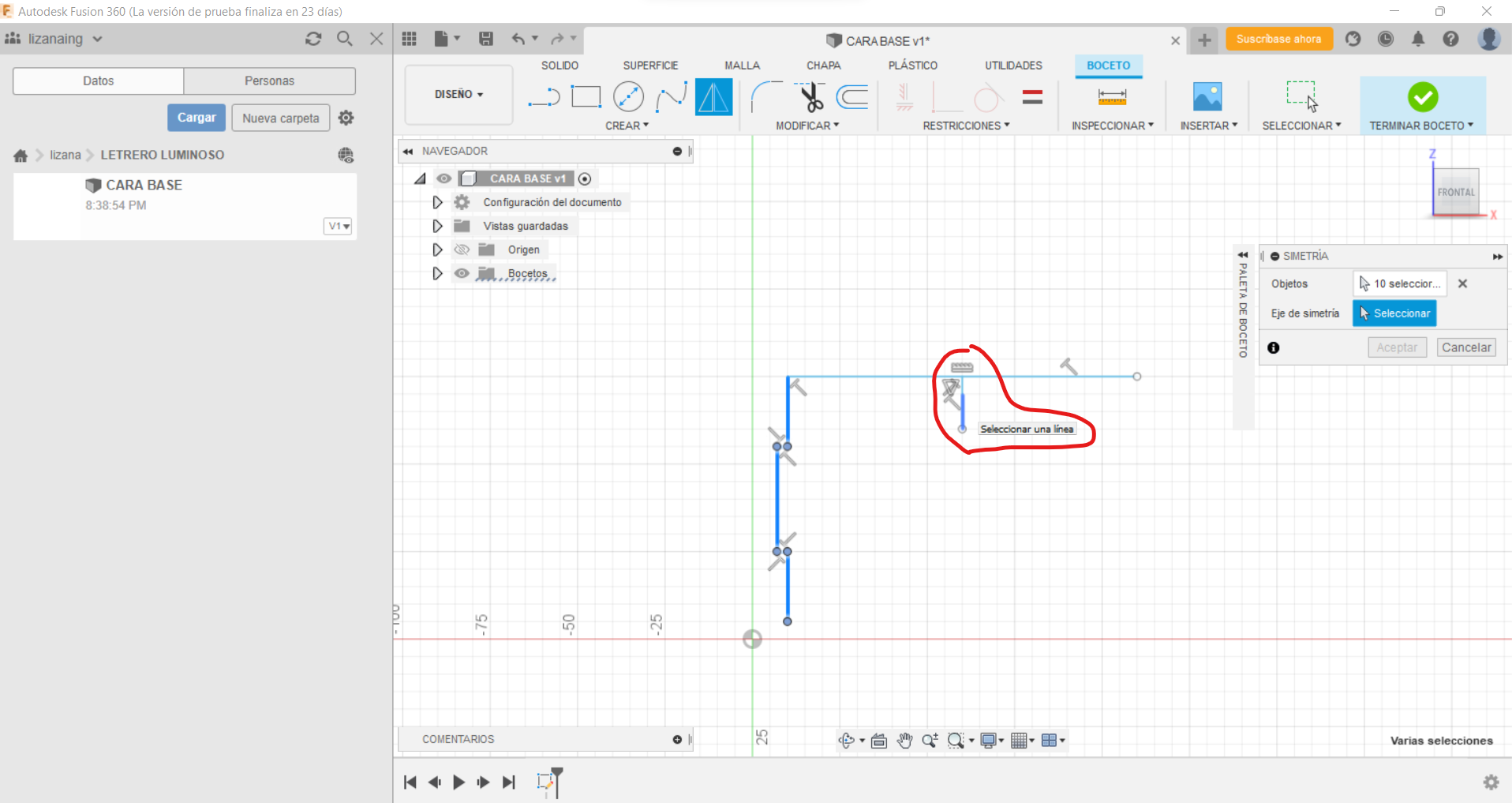Open the Orbit navigation tool

847,740
